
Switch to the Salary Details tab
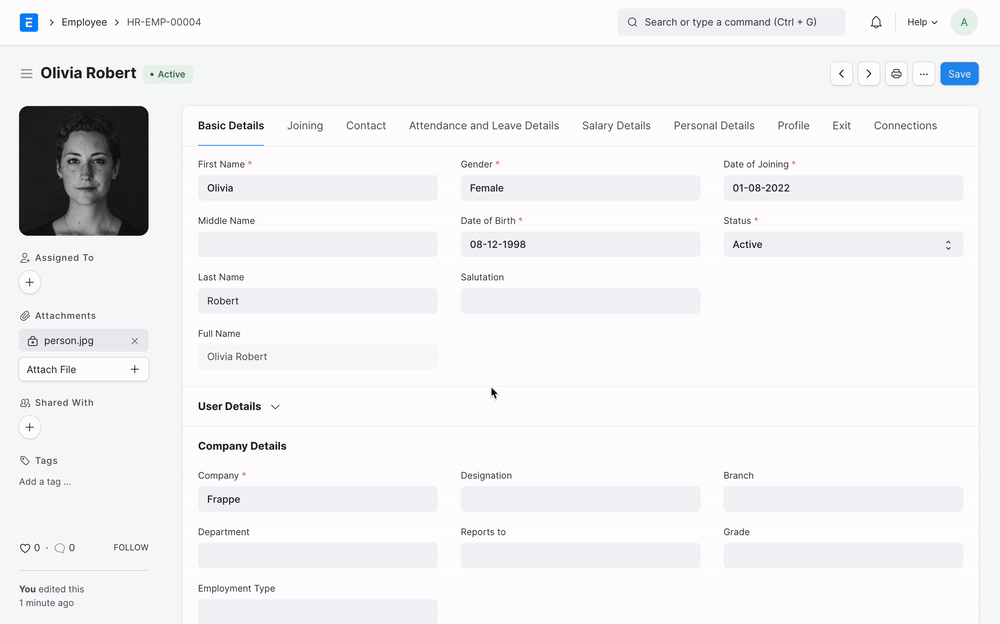click(616, 126)
